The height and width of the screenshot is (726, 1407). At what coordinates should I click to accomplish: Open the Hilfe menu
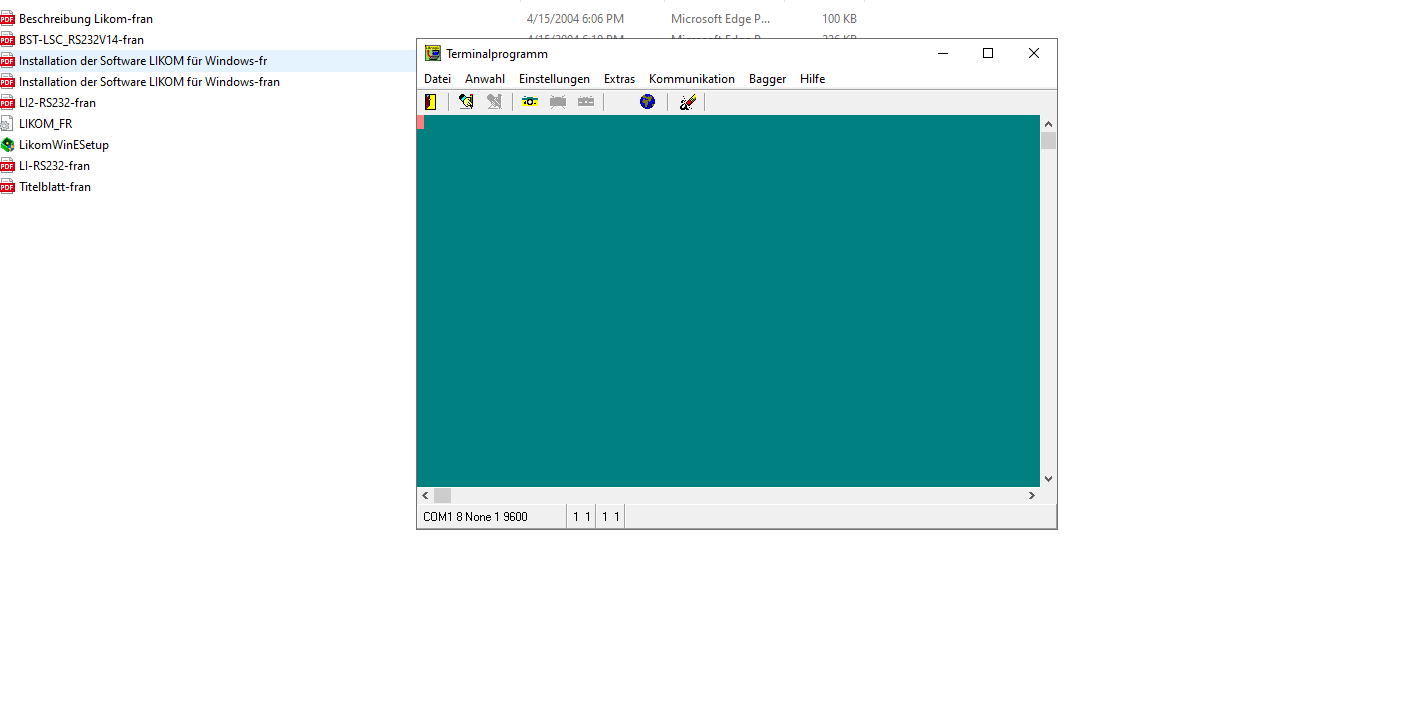point(812,79)
